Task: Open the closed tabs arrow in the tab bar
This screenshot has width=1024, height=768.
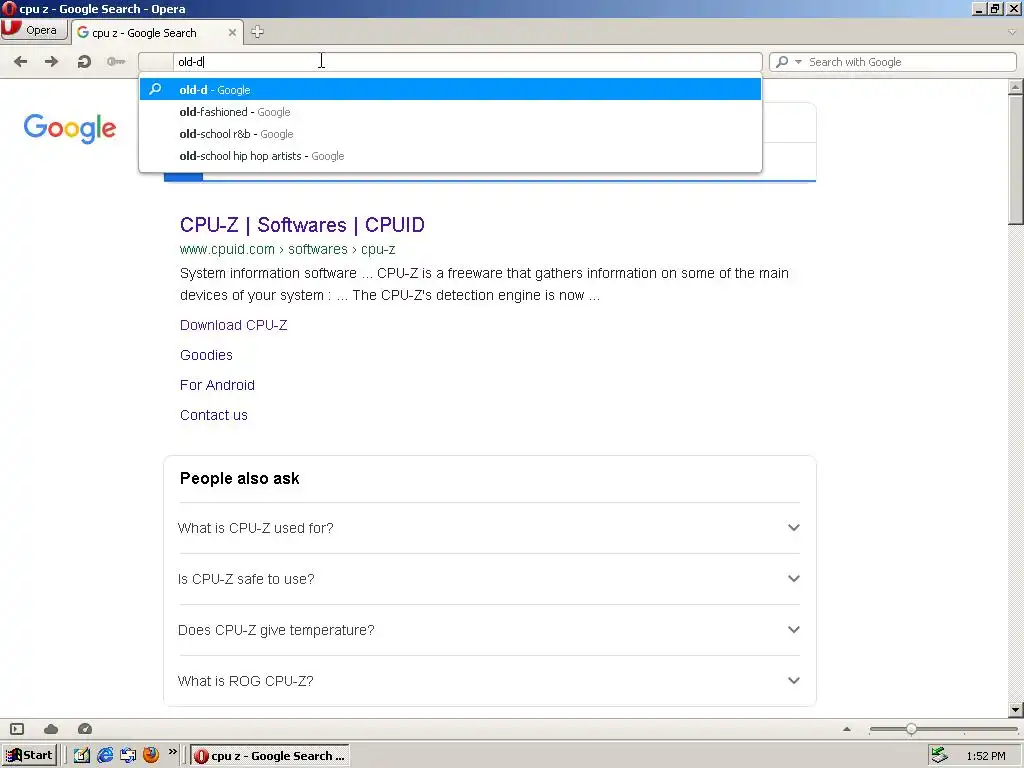Action: click(1012, 31)
